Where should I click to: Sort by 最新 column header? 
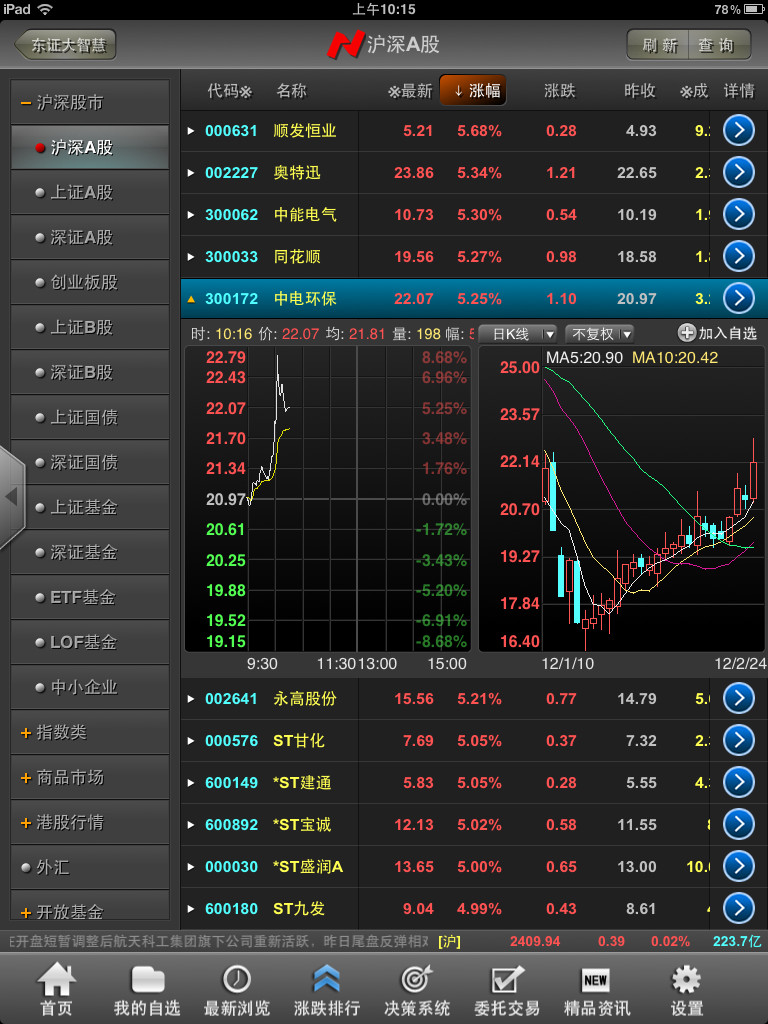410,91
